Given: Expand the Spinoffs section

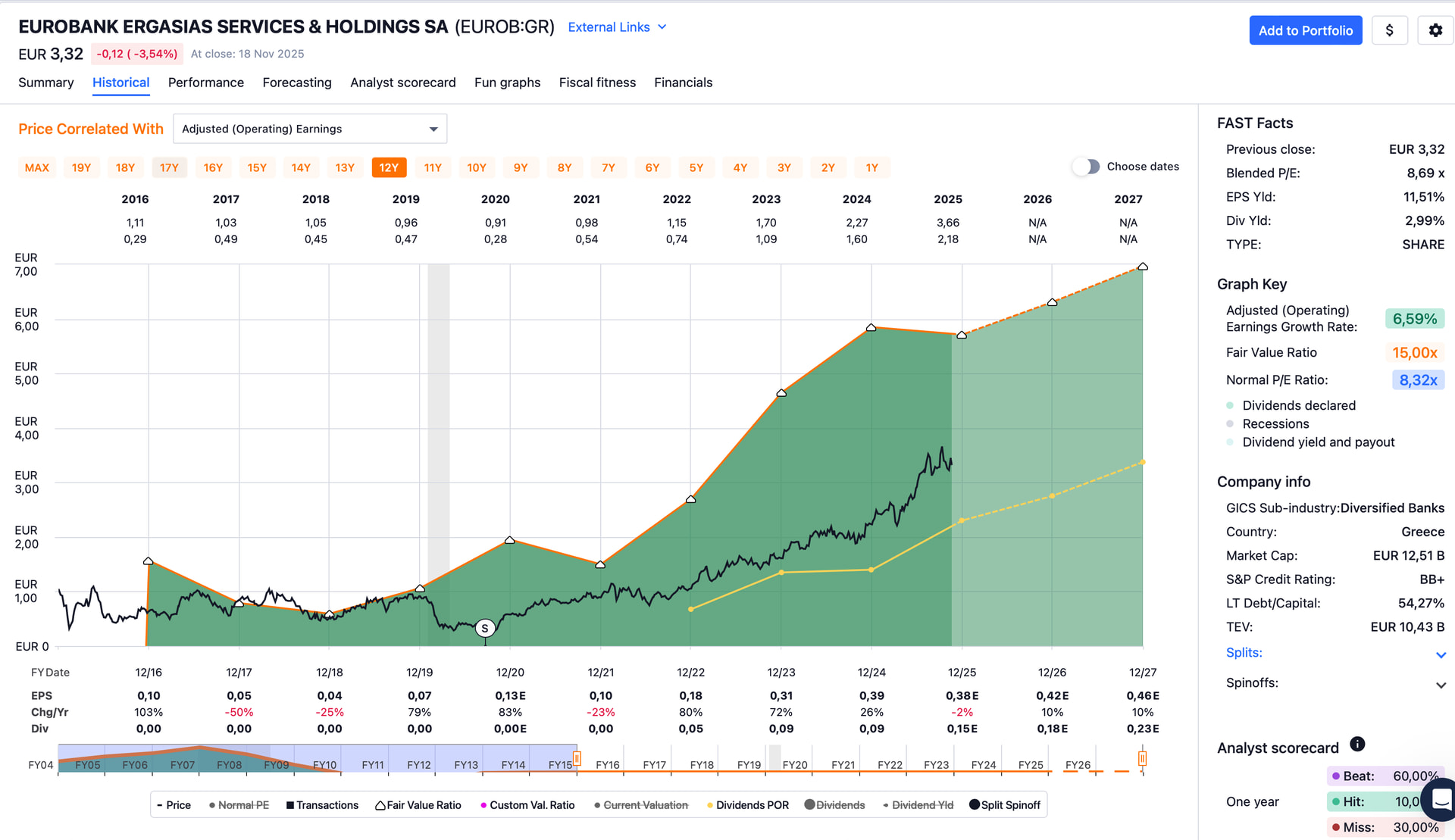Looking at the screenshot, I should point(1441,685).
